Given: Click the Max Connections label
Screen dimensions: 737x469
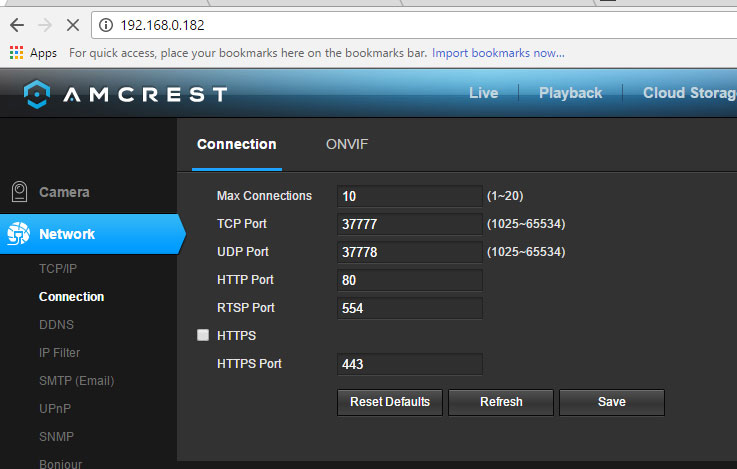Looking at the screenshot, I should (x=264, y=195).
